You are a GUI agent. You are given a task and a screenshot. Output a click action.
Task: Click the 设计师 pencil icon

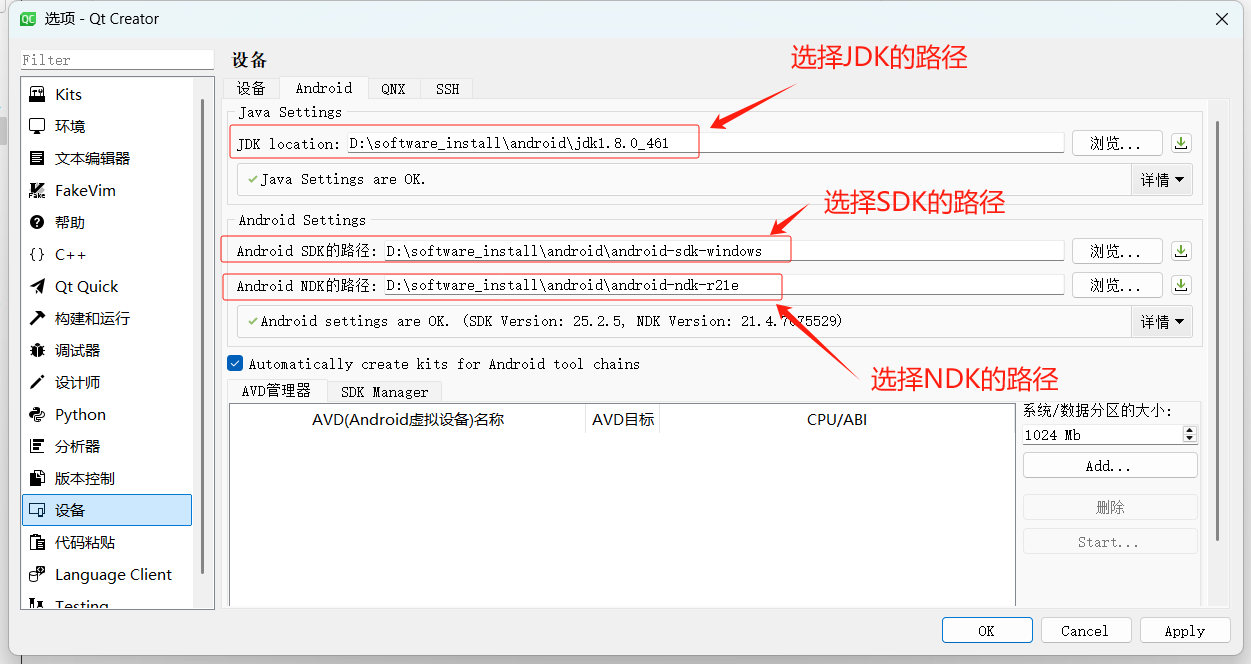point(37,382)
